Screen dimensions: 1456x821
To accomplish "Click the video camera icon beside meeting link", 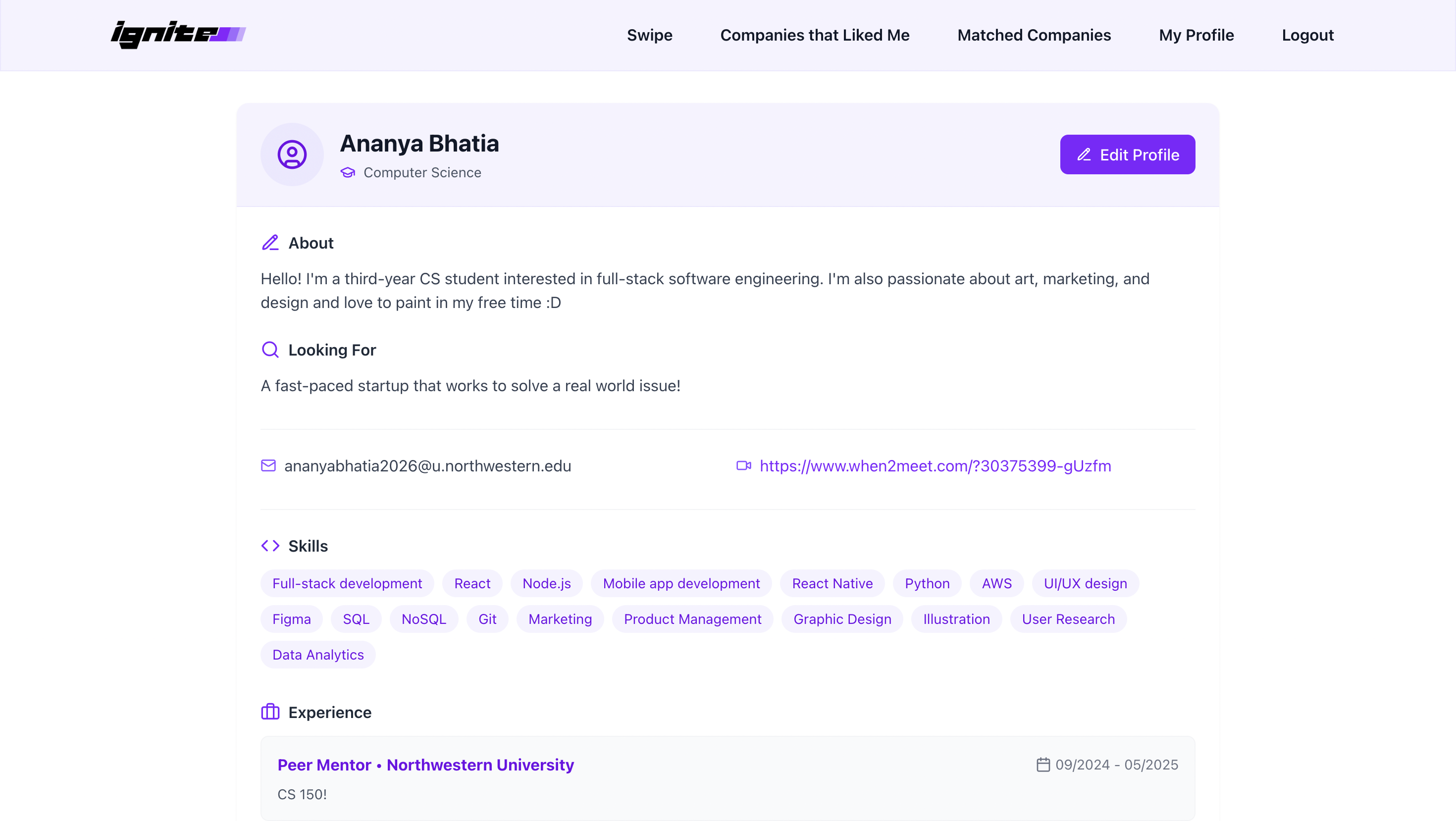I will (x=744, y=465).
